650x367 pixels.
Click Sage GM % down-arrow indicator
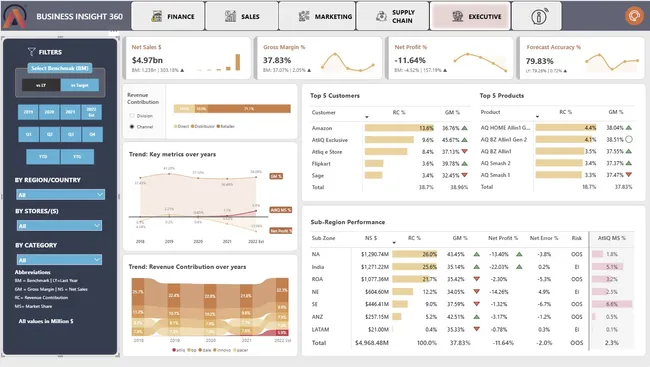click(x=465, y=175)
